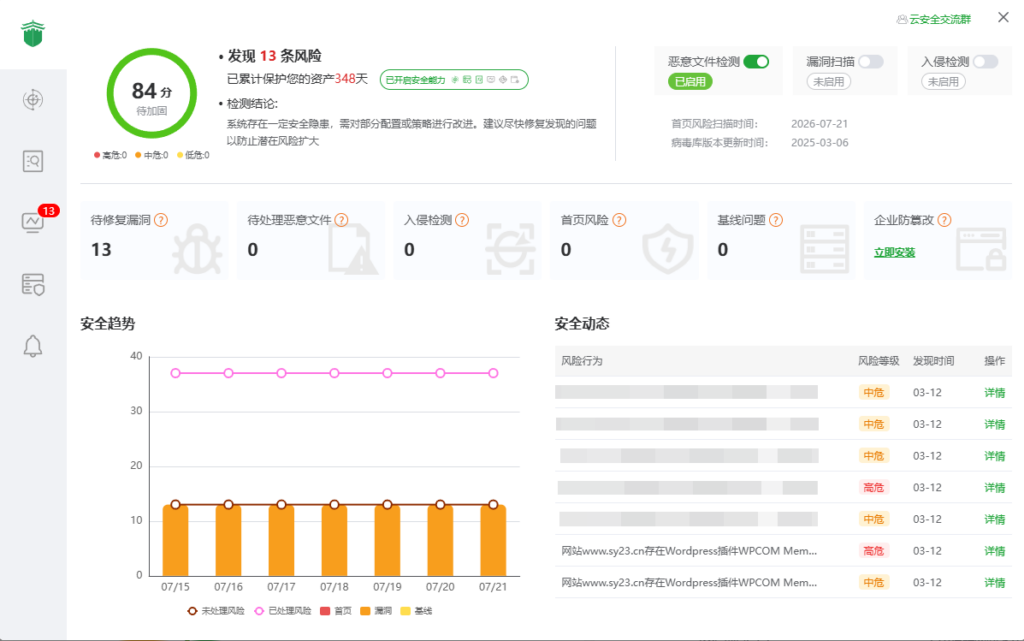Click 未启用 badge under 漏洞扫描
This screenshot has height=641, width=1024.
click(x=829, y=82)
